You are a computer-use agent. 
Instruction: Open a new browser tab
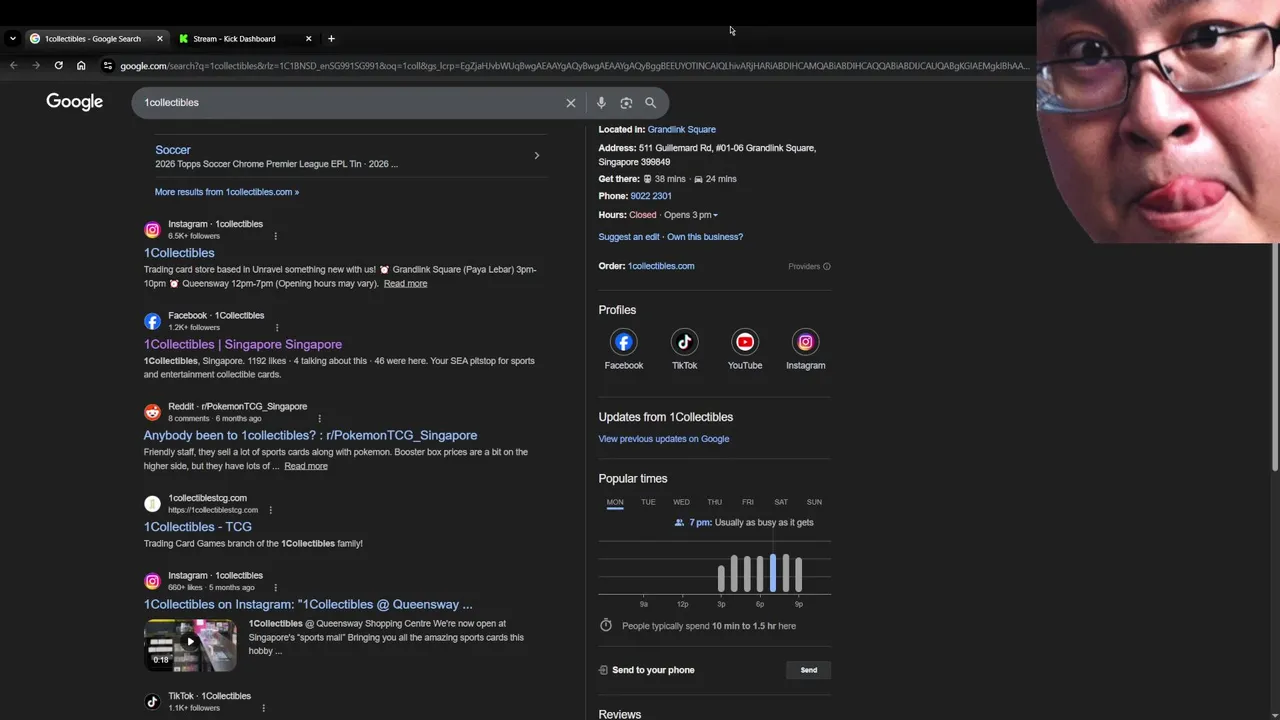coord(331,39)
